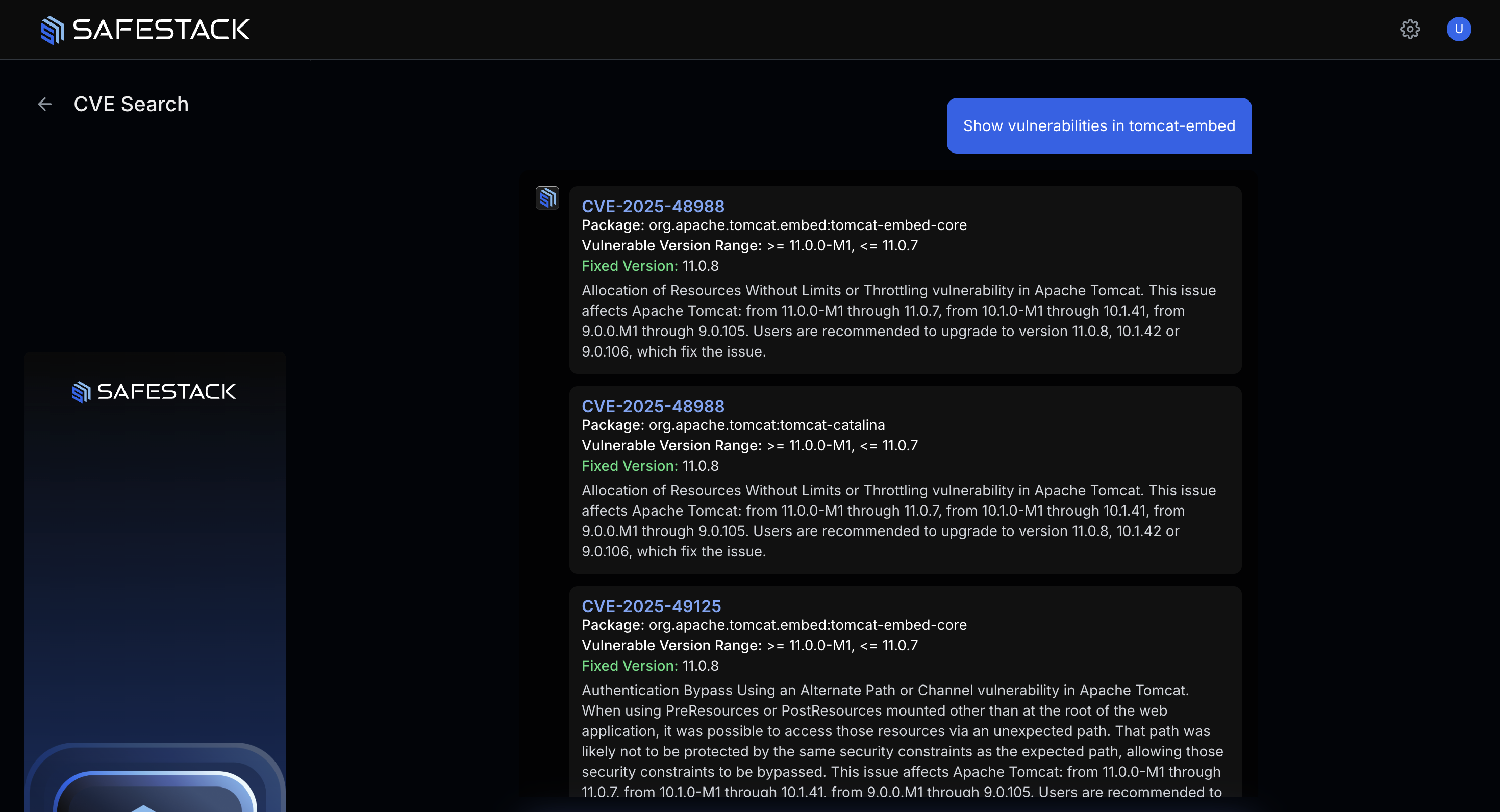This screenshot has width=1500, height=812.
Task: Click the Authentication Bypass description paragraph
Action: pos(902,730)
